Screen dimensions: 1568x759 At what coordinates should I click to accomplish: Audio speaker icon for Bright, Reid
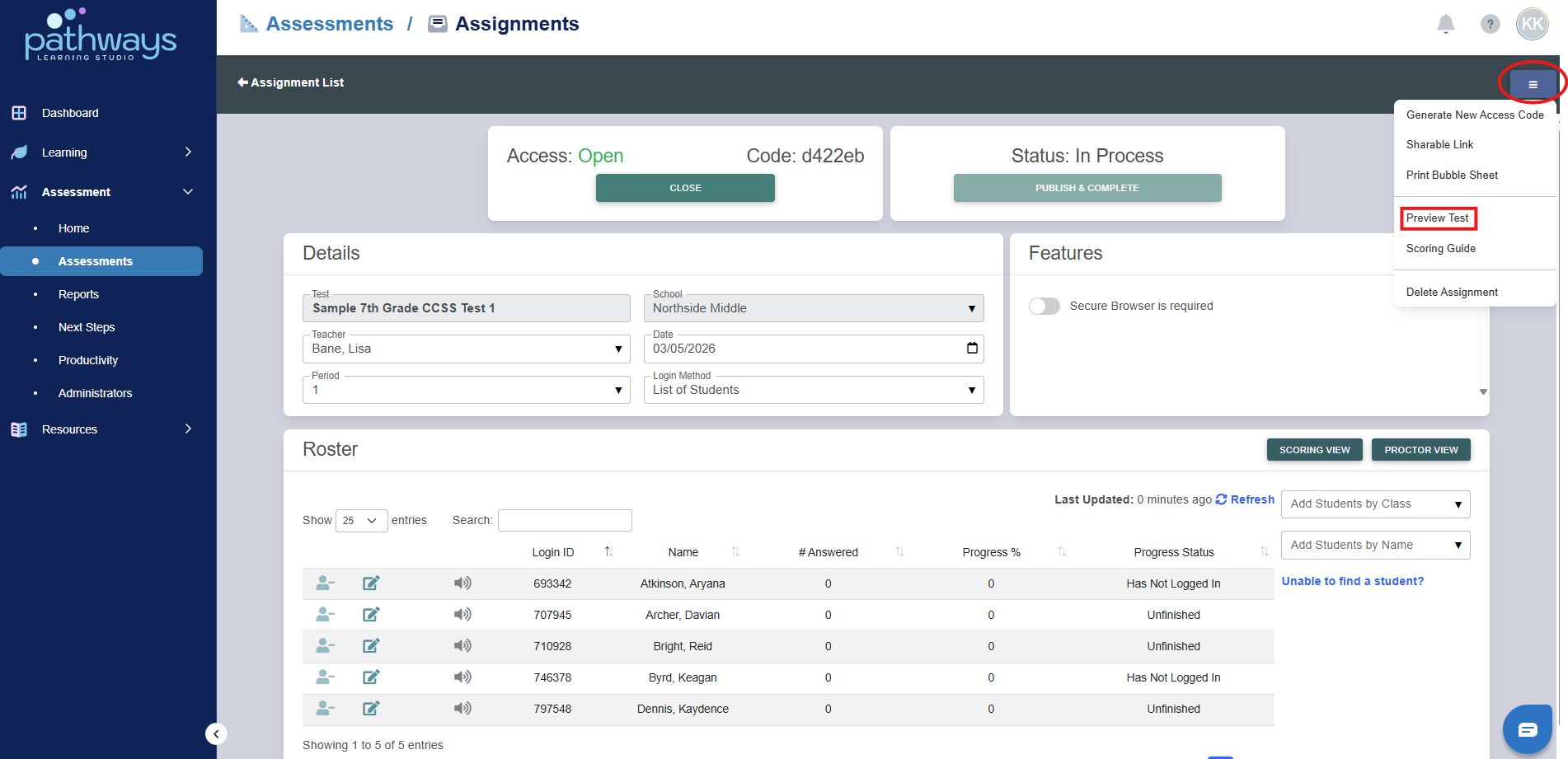pyautogui.click(x=462, y=646)
